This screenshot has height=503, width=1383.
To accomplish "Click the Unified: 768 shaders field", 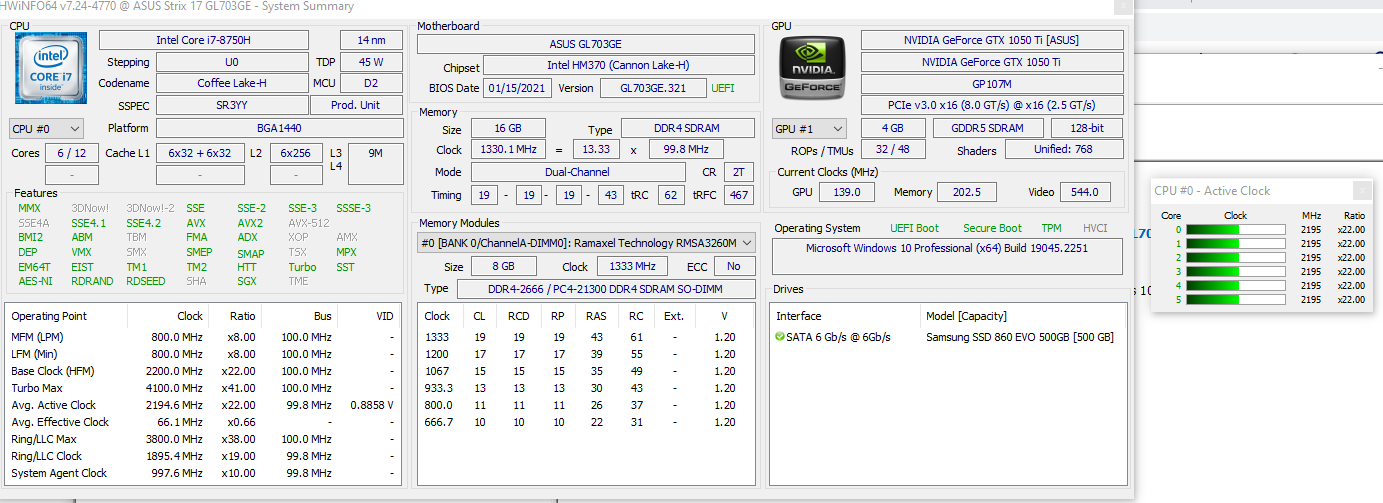I will click(1063, 150).
